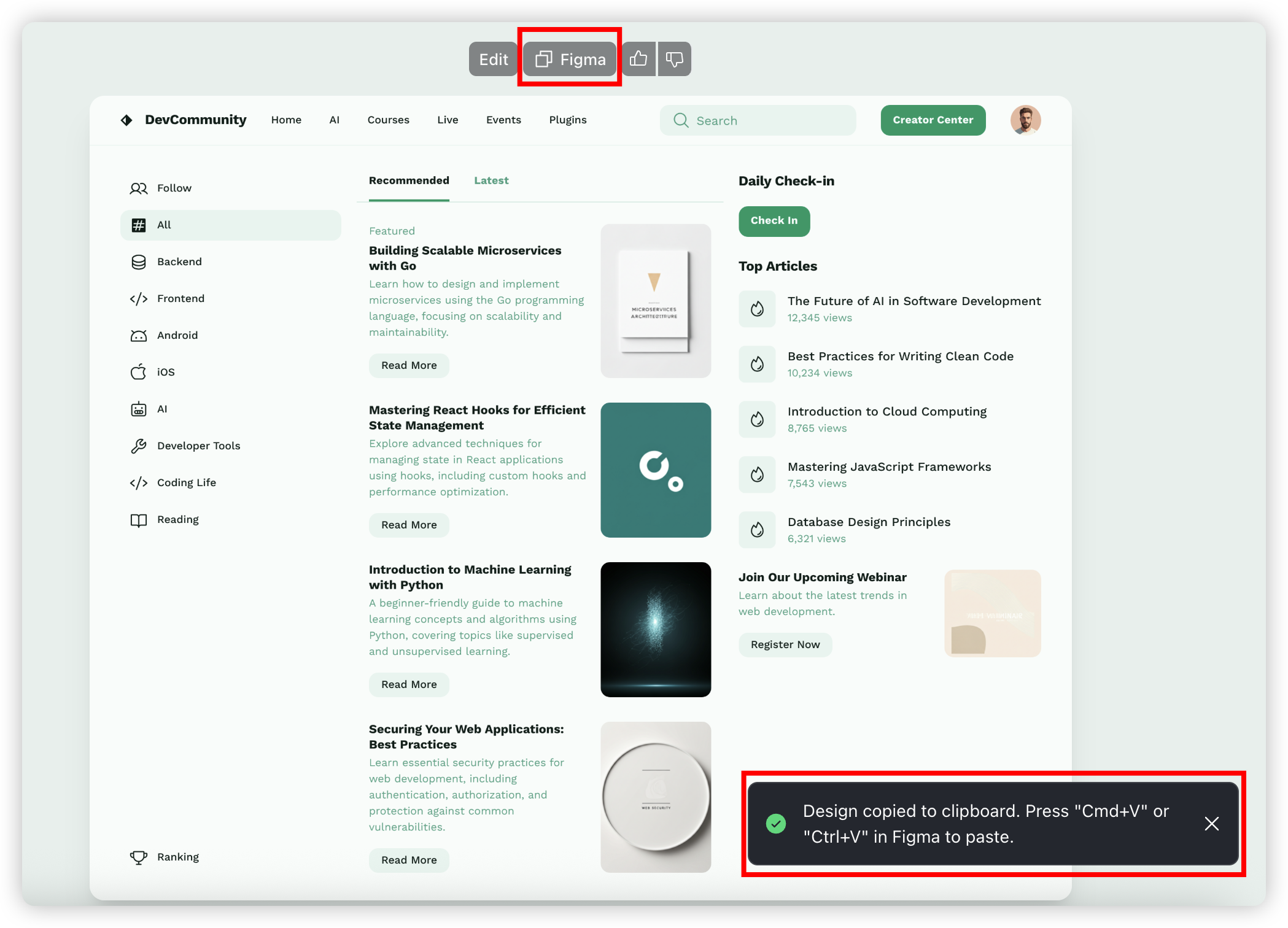The width and height of the screenshot is (1288, 928).
Task: Open The Future of AI article link
Action: coord(914,301)
